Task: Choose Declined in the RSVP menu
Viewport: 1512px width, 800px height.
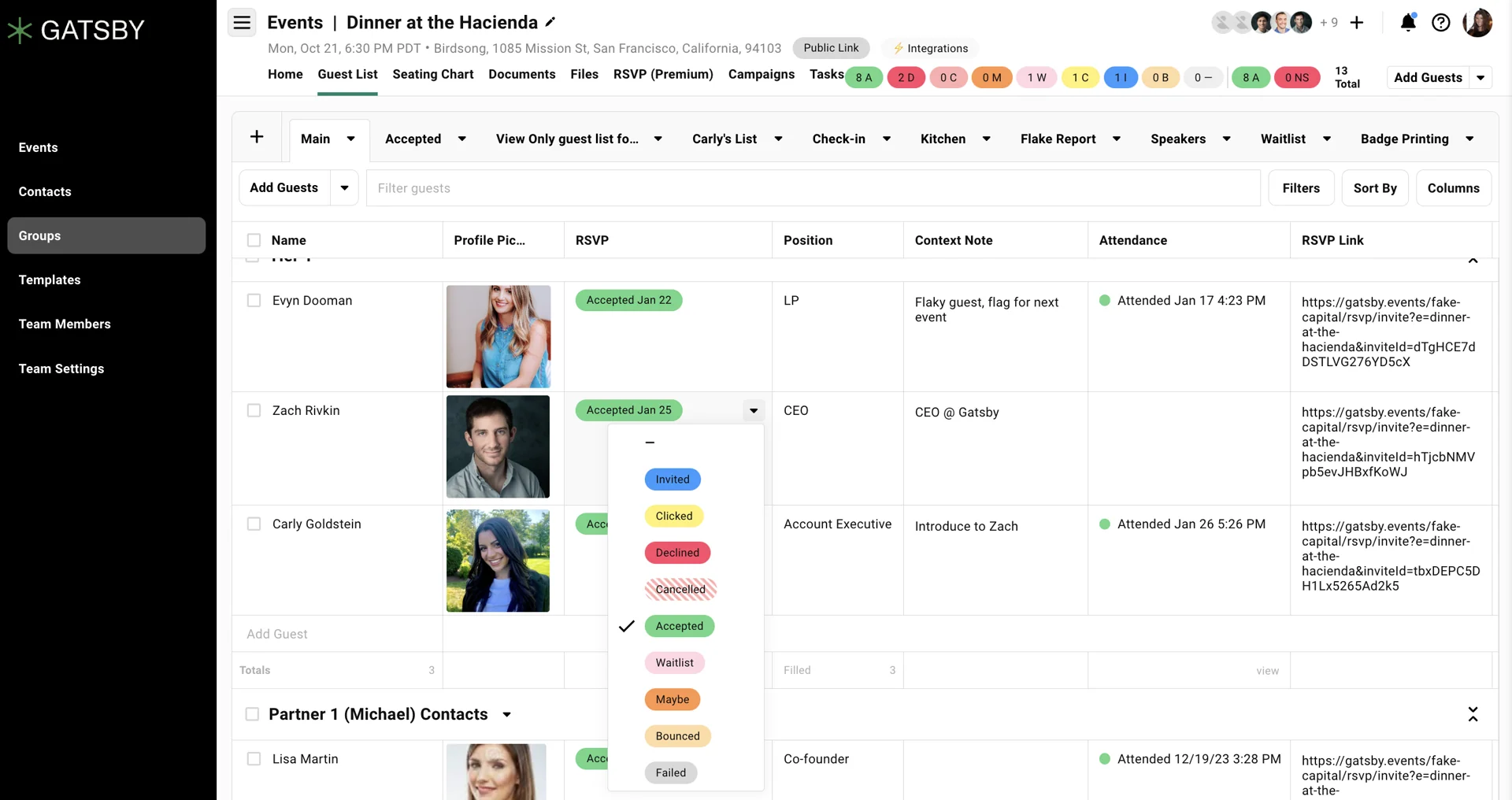Action: click(677, 553)
